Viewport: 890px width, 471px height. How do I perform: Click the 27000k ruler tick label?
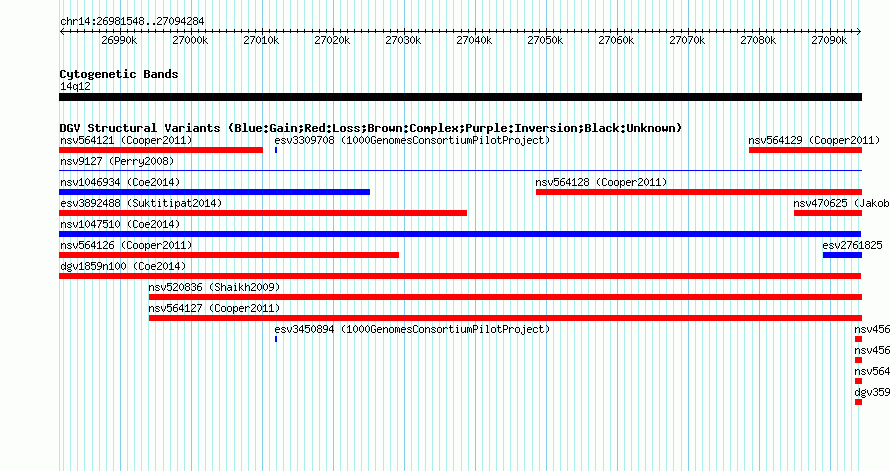coord(190,40)
